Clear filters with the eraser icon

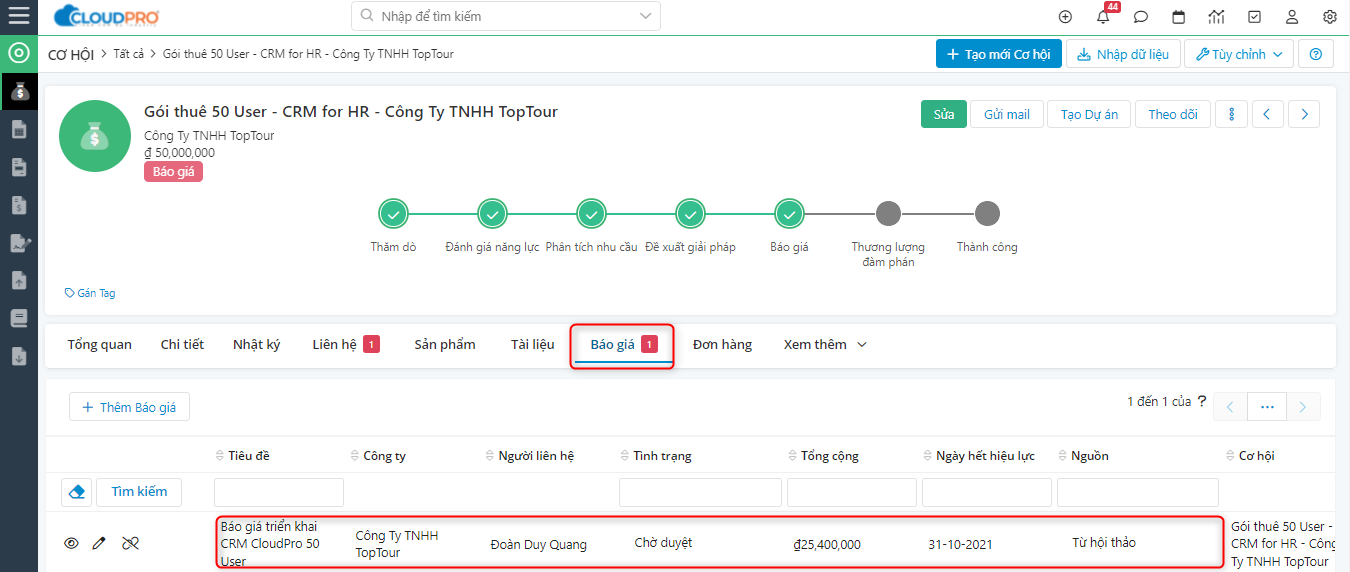pyautogui.click(x=77, y=492)
